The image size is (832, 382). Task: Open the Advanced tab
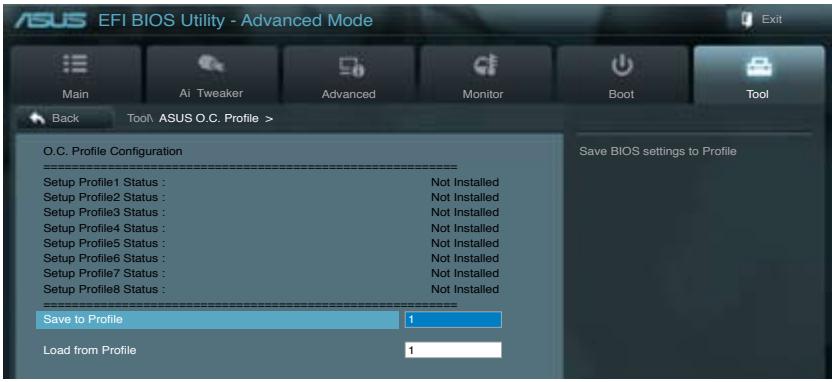click(x=349, y=74)
